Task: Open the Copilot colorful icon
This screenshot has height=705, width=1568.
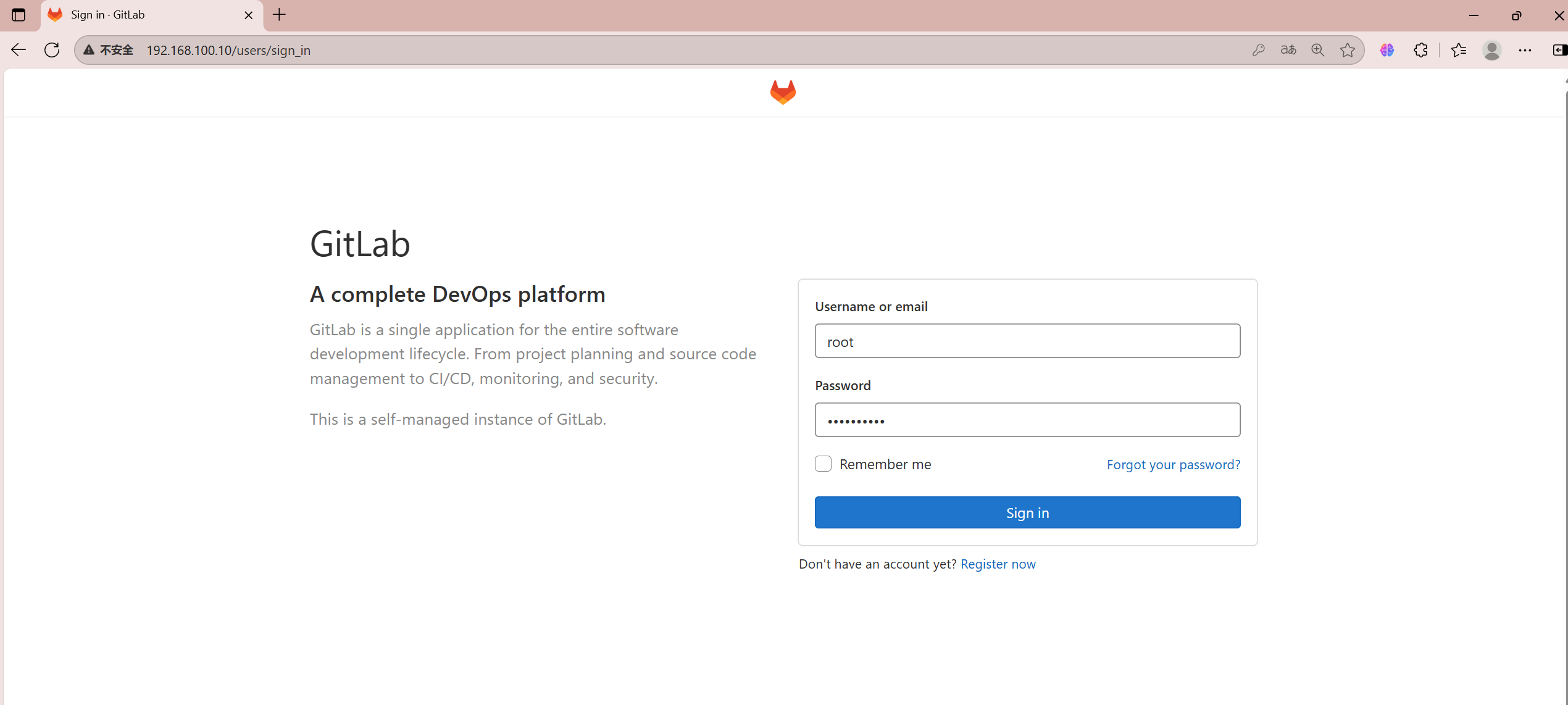Action: pyautogui.click(x=1387, y=50)
